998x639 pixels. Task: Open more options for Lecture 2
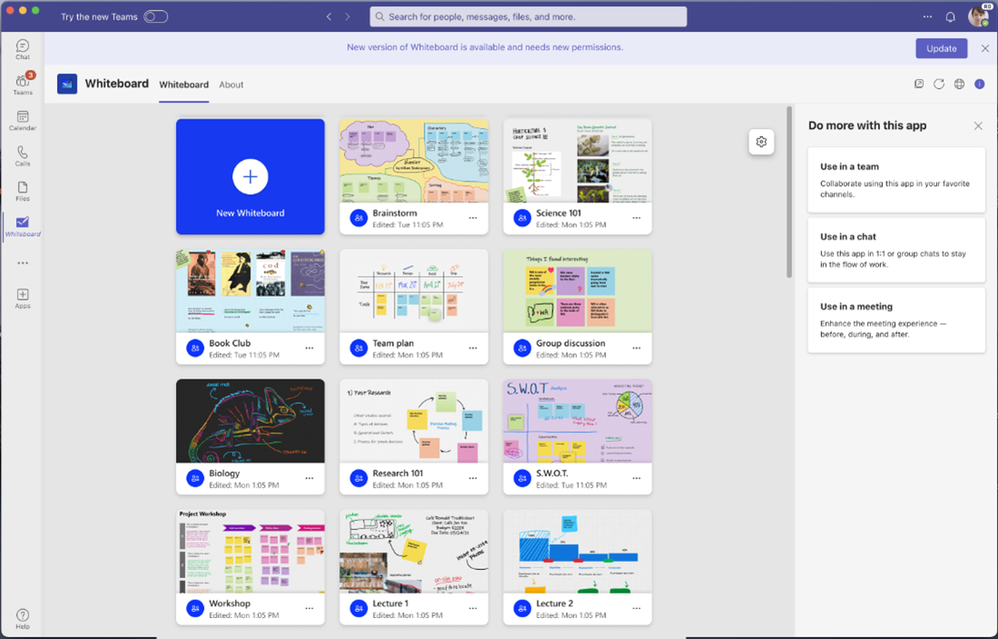pos(636,608)
